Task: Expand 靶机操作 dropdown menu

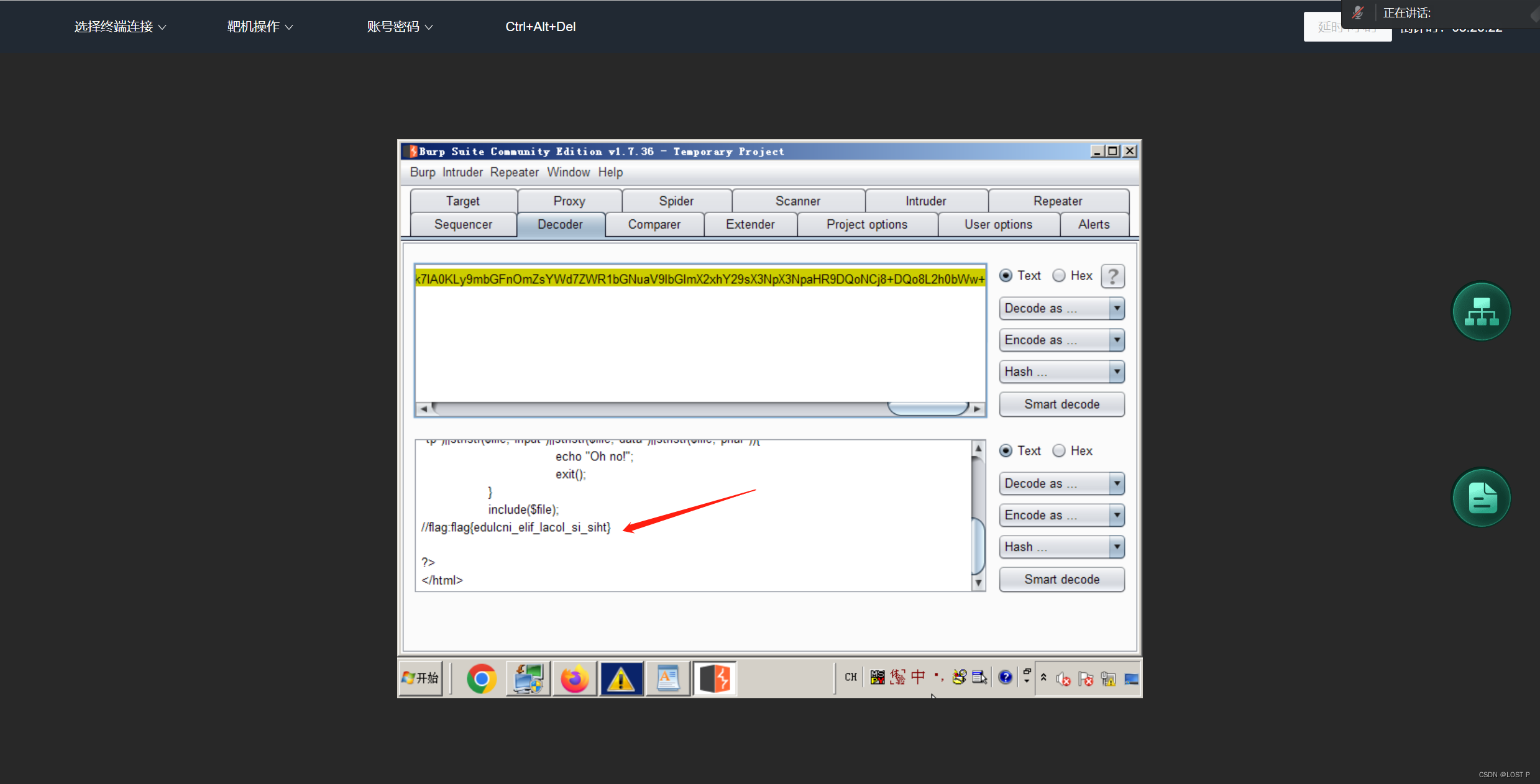Action: [x=260, y=27]
